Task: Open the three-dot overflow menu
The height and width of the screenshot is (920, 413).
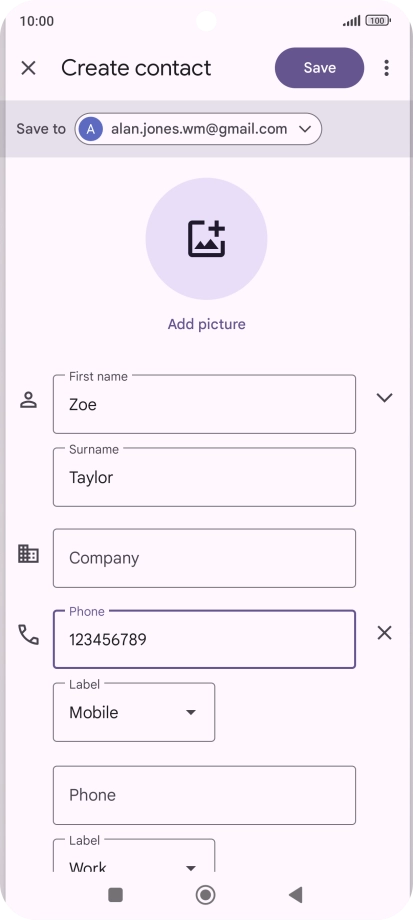Action: point(386,68)
